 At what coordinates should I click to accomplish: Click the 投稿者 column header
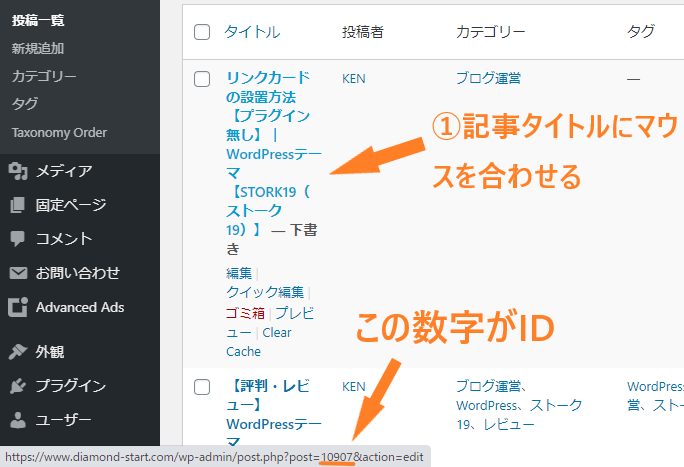click(x=363, y=32)
